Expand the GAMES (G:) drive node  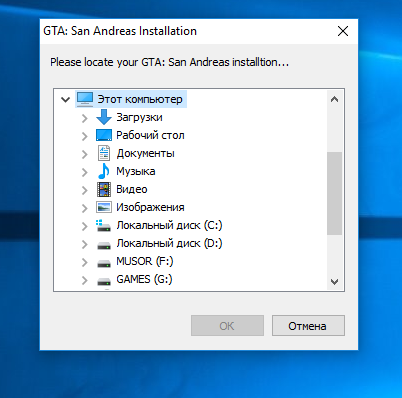click(85, 280)
